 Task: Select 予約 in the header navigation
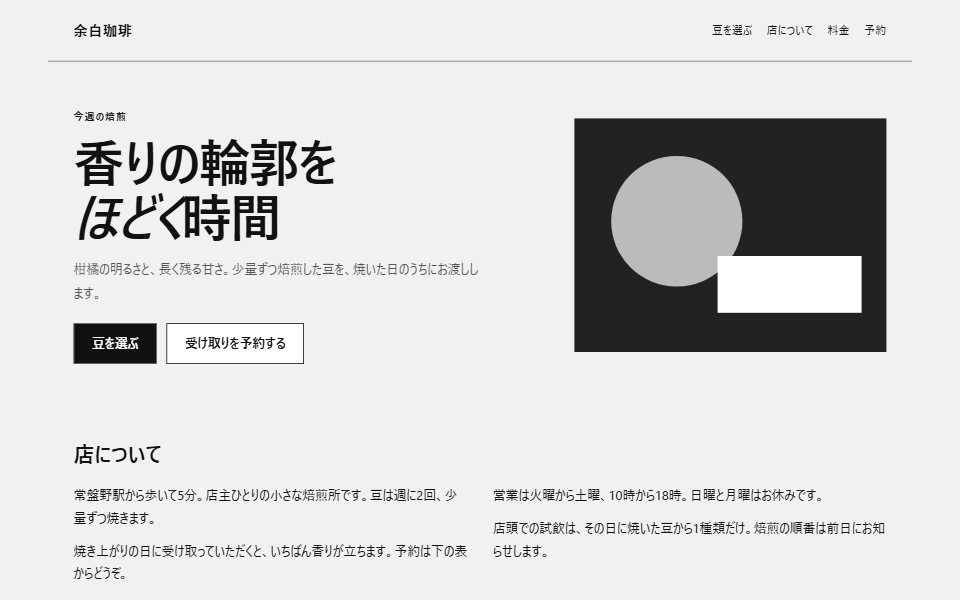(875, 30)
